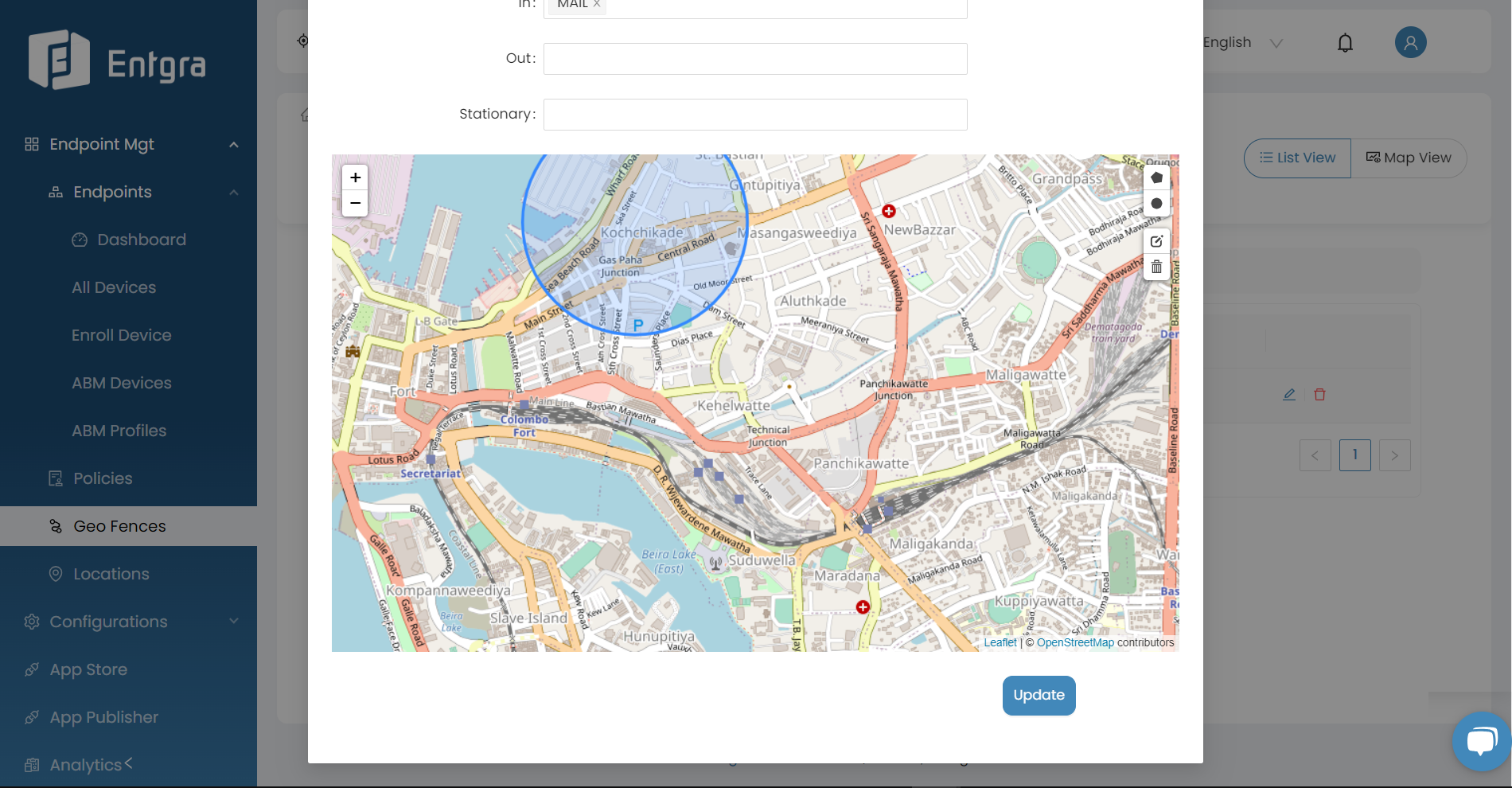Viewport: 1512px width, 788px height.
Task: Click the Endpoint Mgt grid icon
Action: point(32,144)
